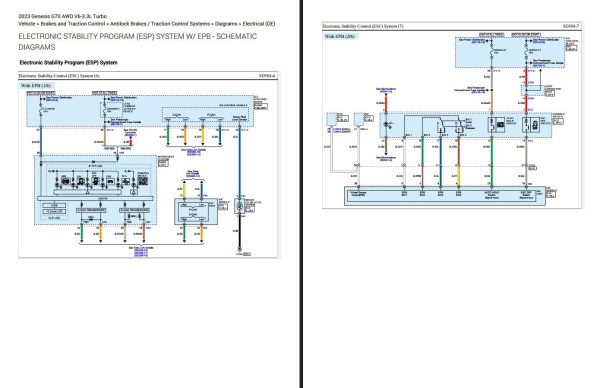The height and width of the screenshot is (388, 600).
Task: Click the brake fluid level sensor symbol in diagram 6
Action: click(x=240, y=207)
